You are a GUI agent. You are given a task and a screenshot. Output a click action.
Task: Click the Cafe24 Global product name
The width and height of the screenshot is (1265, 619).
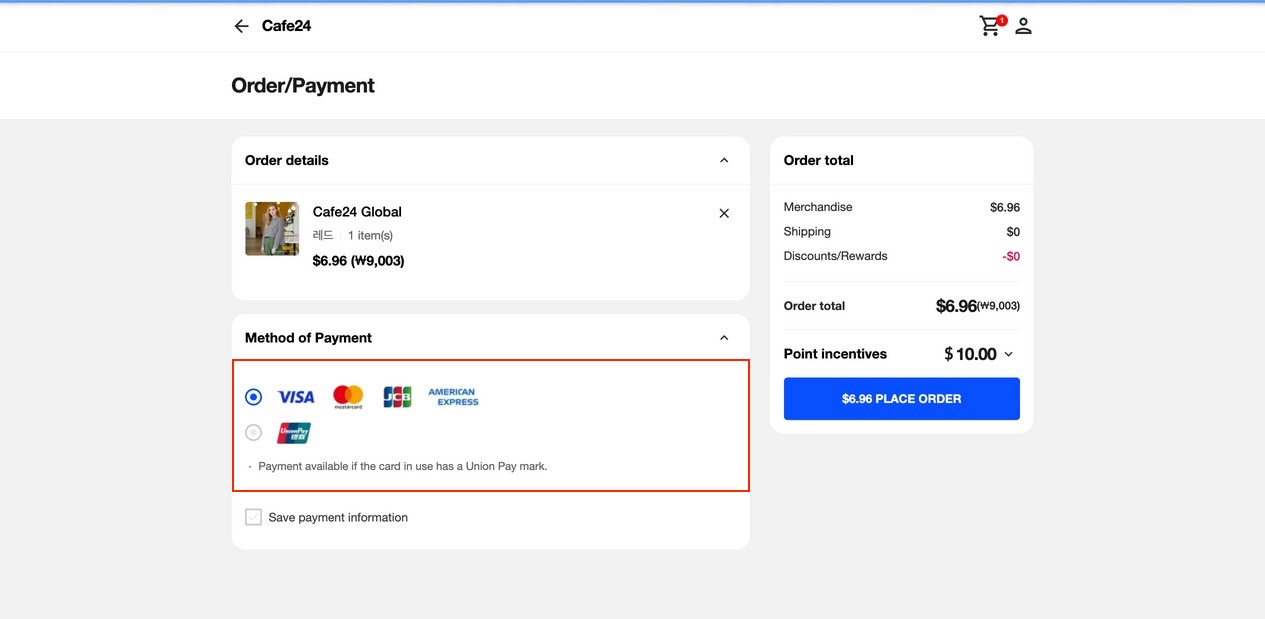[x=357, y=212]
